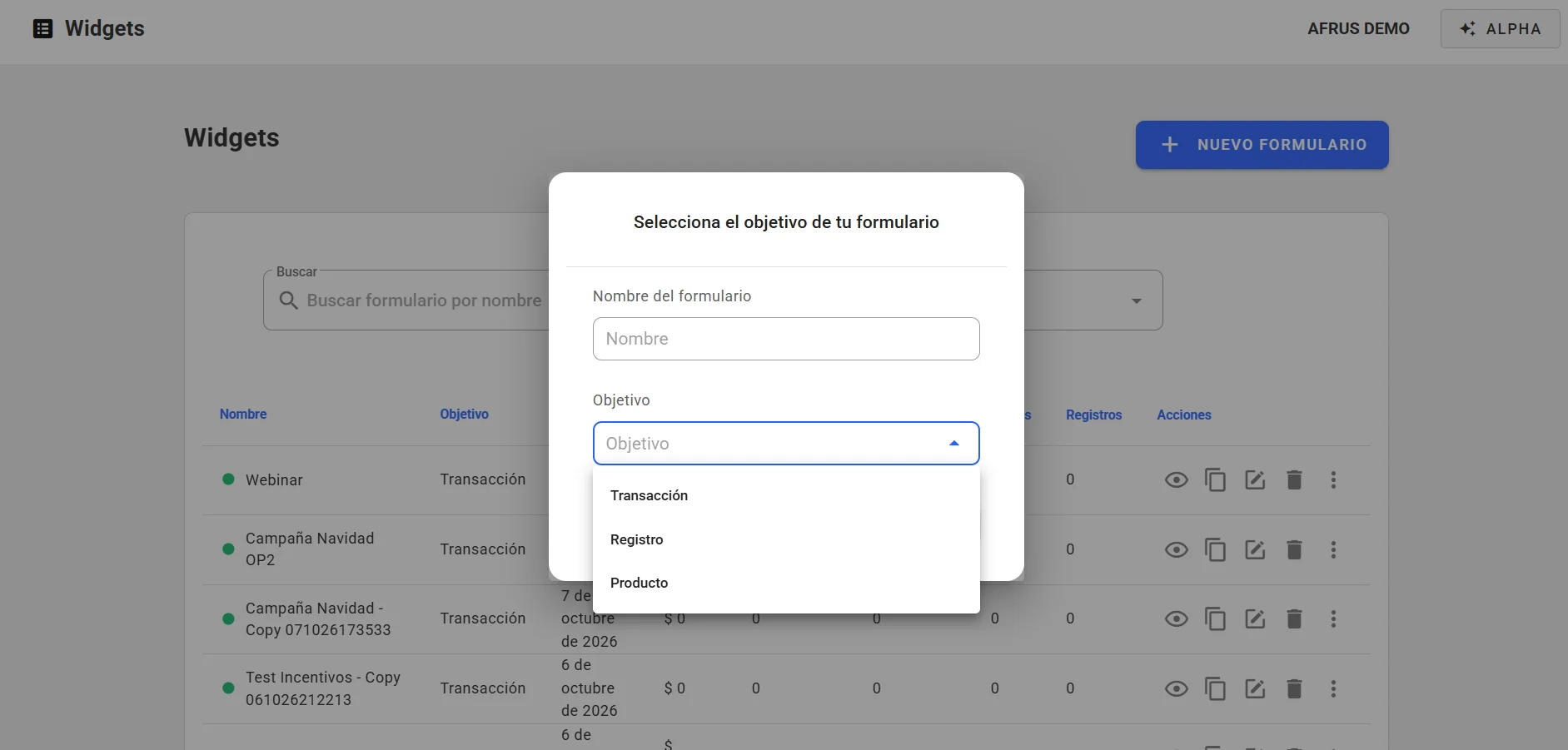Screen dimensions: 1568x750
Task: Preview Campaña Navidad OP2 with eye icon
Action: click(x=1176, y=549)
